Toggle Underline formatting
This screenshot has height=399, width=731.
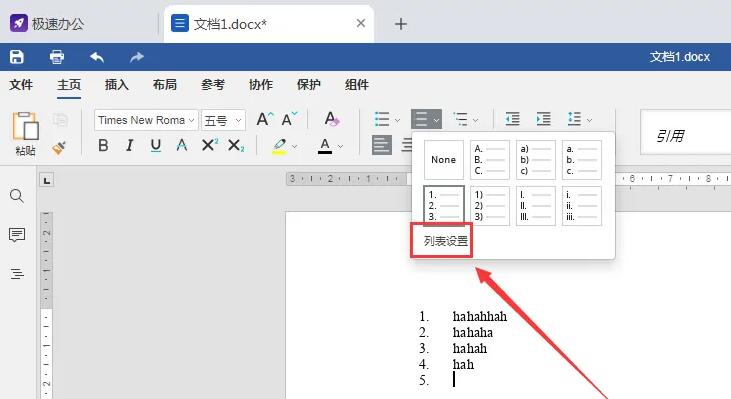tap(156, 145)
